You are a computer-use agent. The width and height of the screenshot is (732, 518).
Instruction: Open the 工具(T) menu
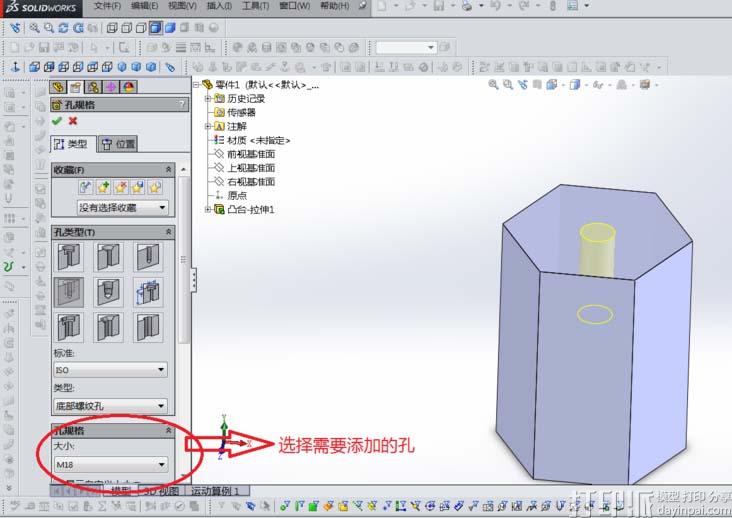point(255,6)
